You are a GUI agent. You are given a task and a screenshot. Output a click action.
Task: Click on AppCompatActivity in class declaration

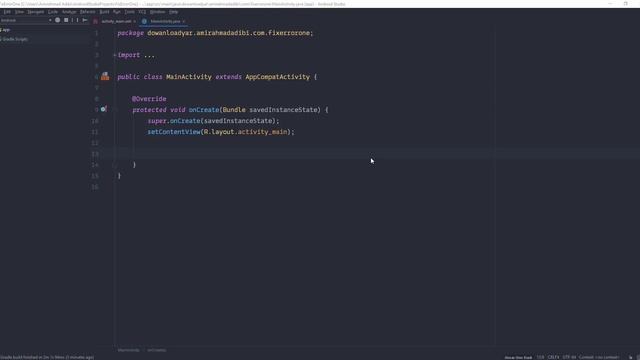point(277,77)
